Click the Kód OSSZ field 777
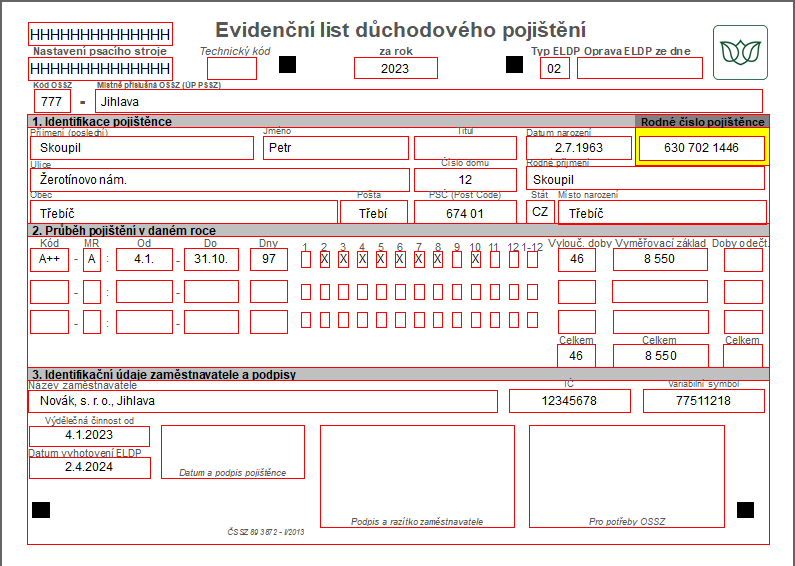The image size is (795, 566). click(x=52, y=101)
